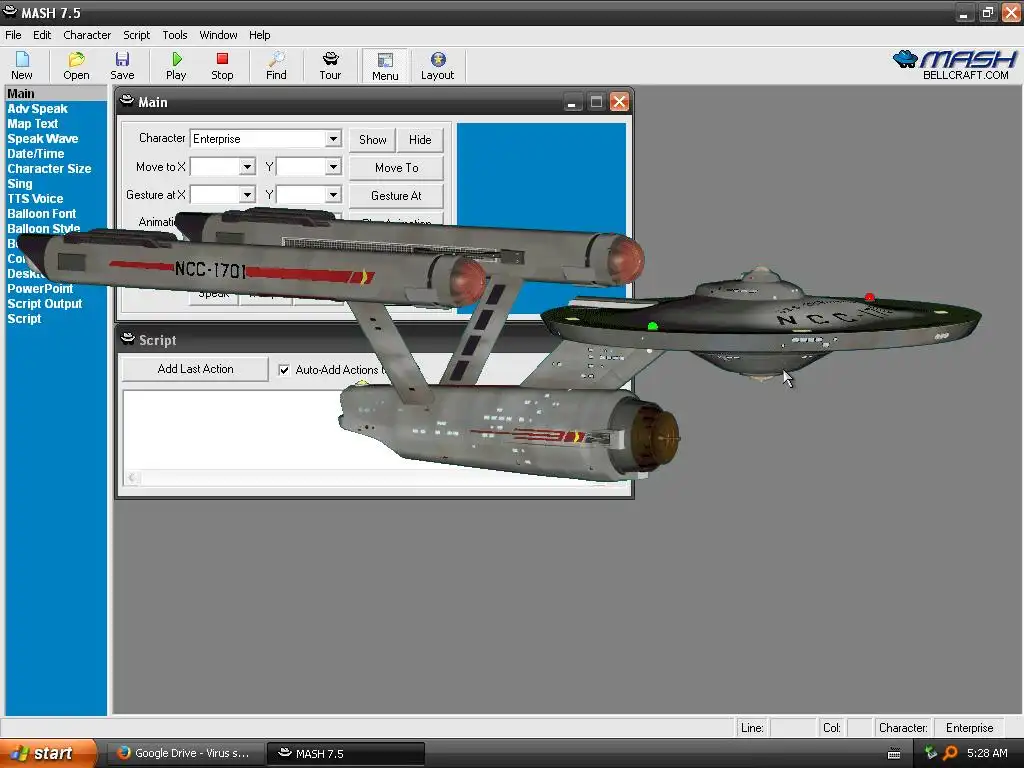Select Date/Time in the sidebar
Image resolution: width=1024 pixels, height=768 pixels.
[x=36, y=153]
